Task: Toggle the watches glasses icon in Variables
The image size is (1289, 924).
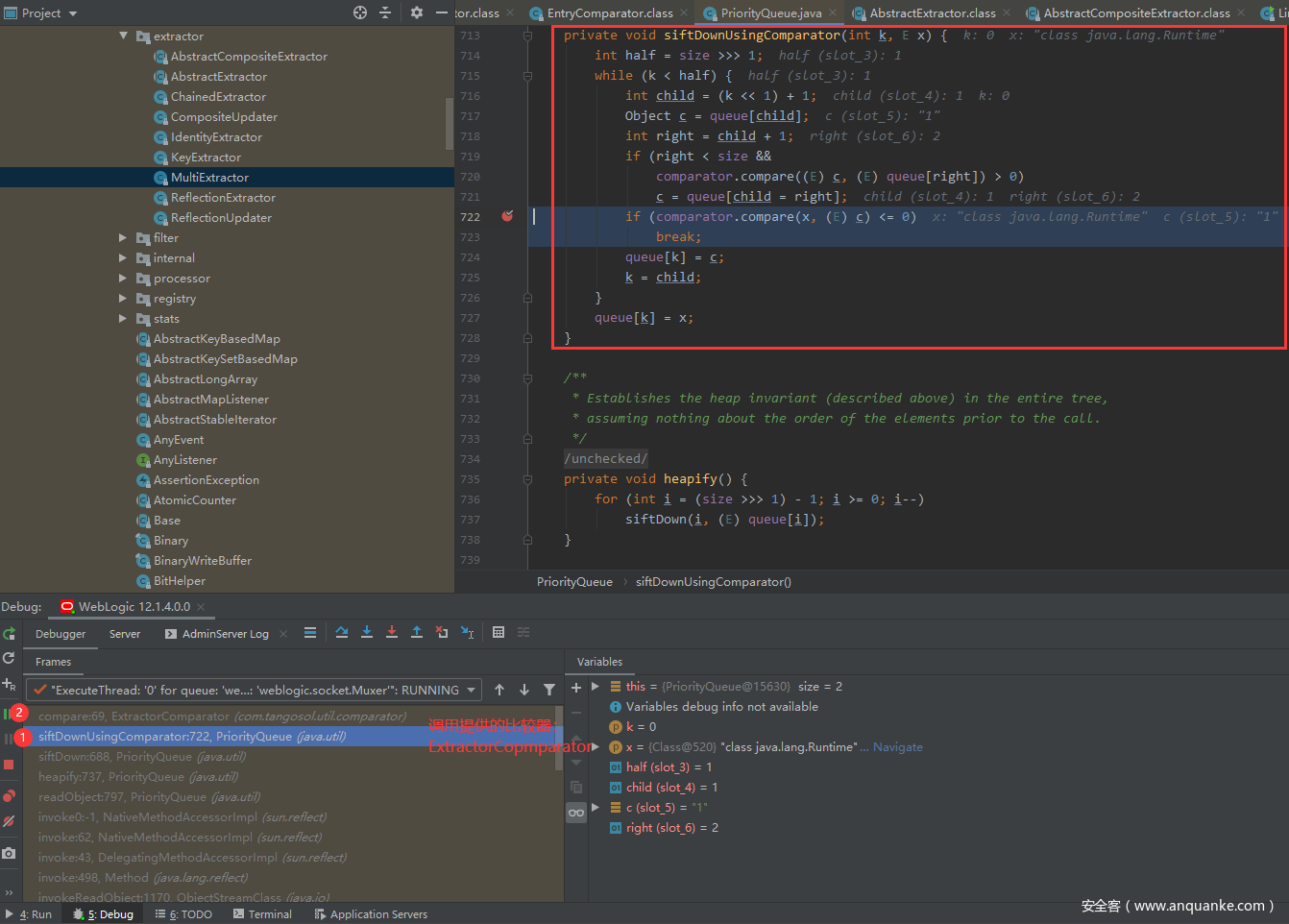Action: coord(576,813)
